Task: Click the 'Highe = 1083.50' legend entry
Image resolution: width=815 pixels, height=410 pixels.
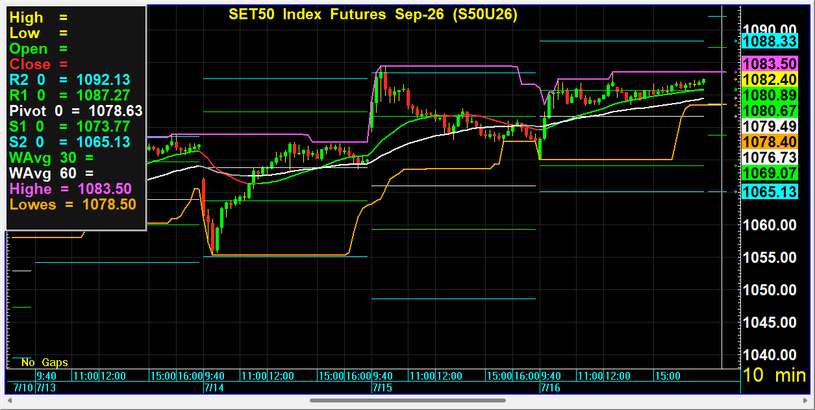Action: click(x=71, y=189)
